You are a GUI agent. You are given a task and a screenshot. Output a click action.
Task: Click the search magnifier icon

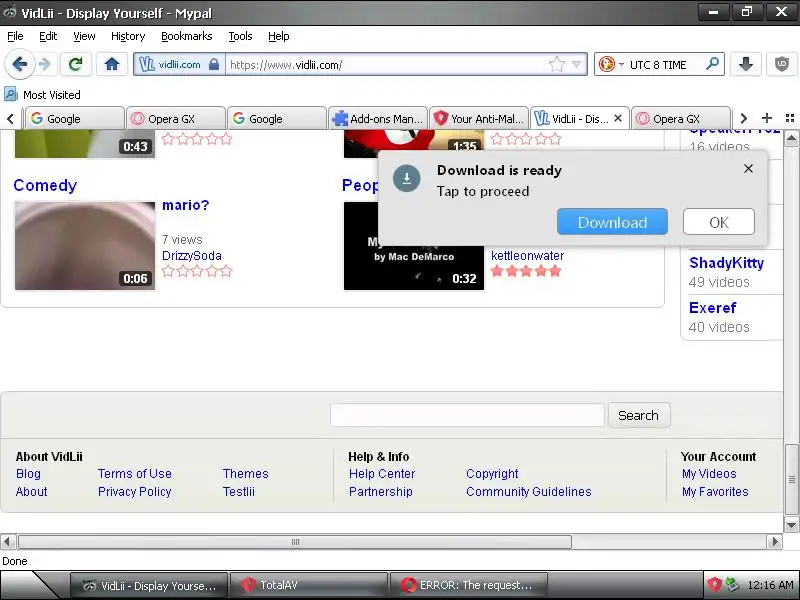click(x=712, y=64)
